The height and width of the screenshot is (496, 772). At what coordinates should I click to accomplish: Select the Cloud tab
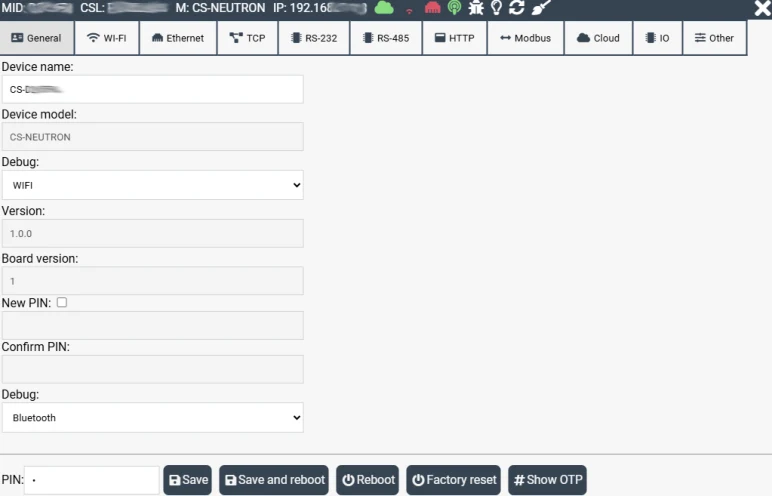click(x=598, y=38)
